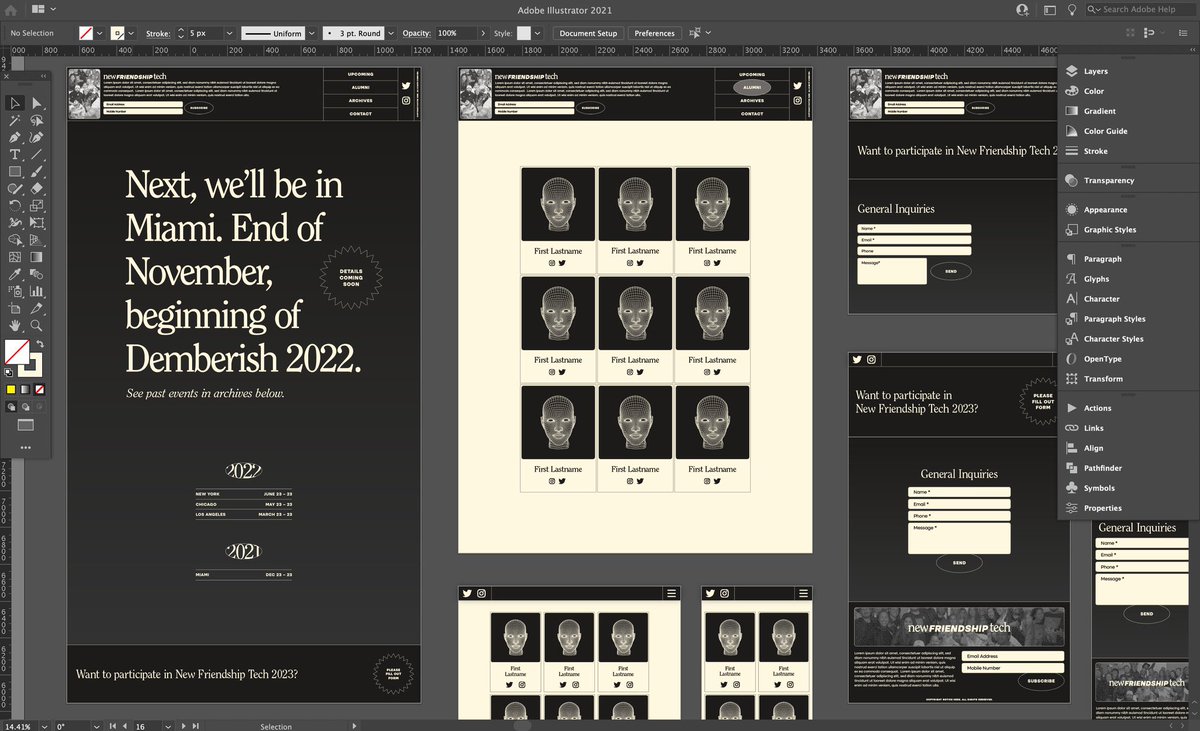Screen dimensions: 1200x731
Task: Go to the previous artboard
Action: click(x=126, y=726)
